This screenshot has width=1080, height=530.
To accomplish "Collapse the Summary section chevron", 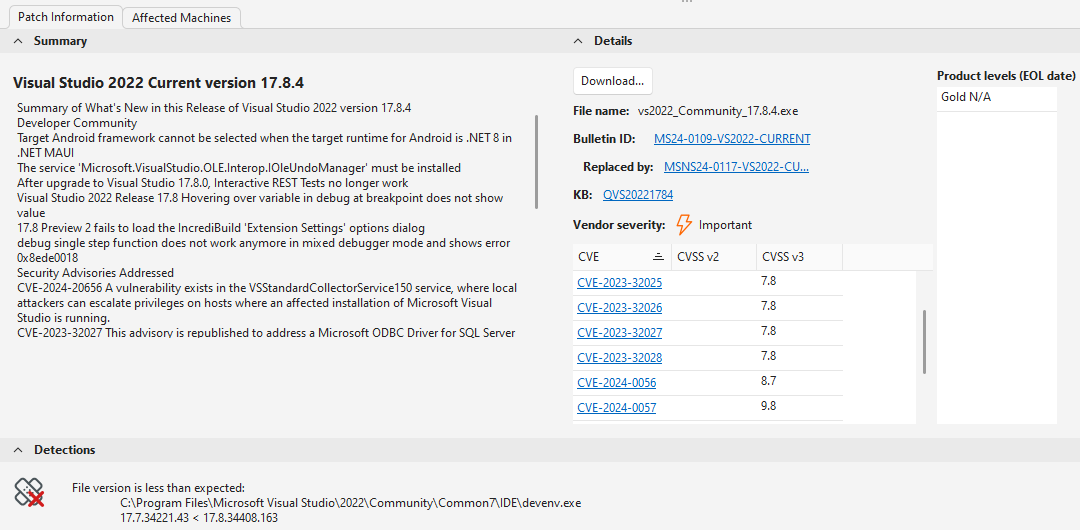I will click(x=17, y=41).
